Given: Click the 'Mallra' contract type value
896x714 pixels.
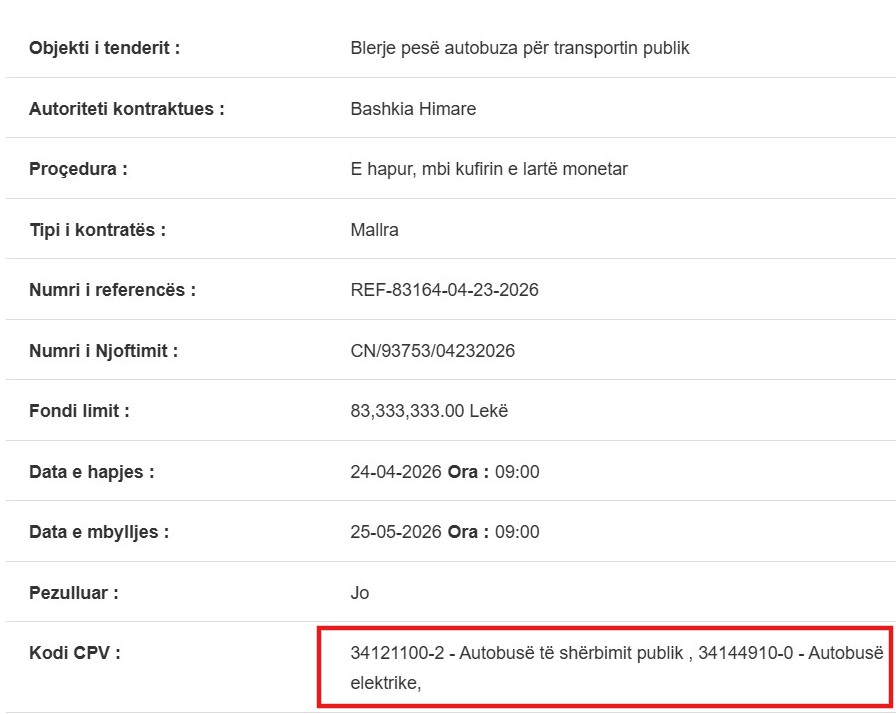Looking at the screenshot, I should [x=374, y=230].
